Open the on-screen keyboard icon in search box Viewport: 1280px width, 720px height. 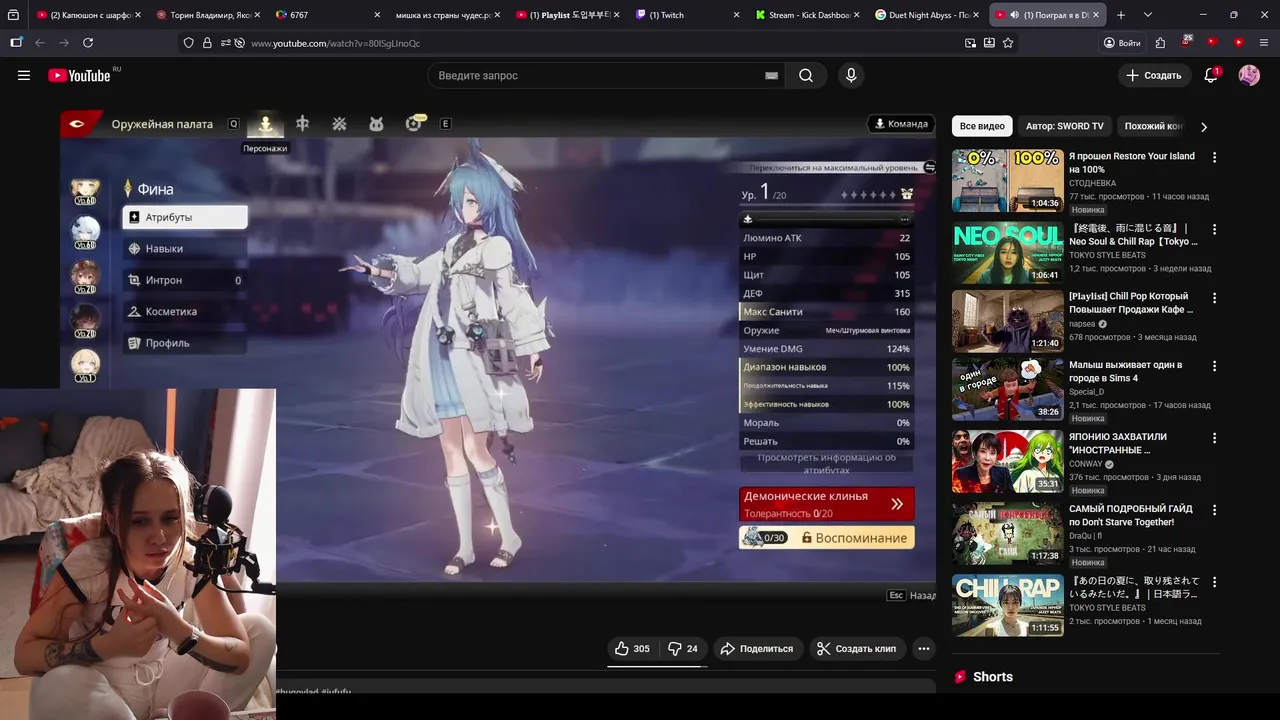(x=771, y=75)
